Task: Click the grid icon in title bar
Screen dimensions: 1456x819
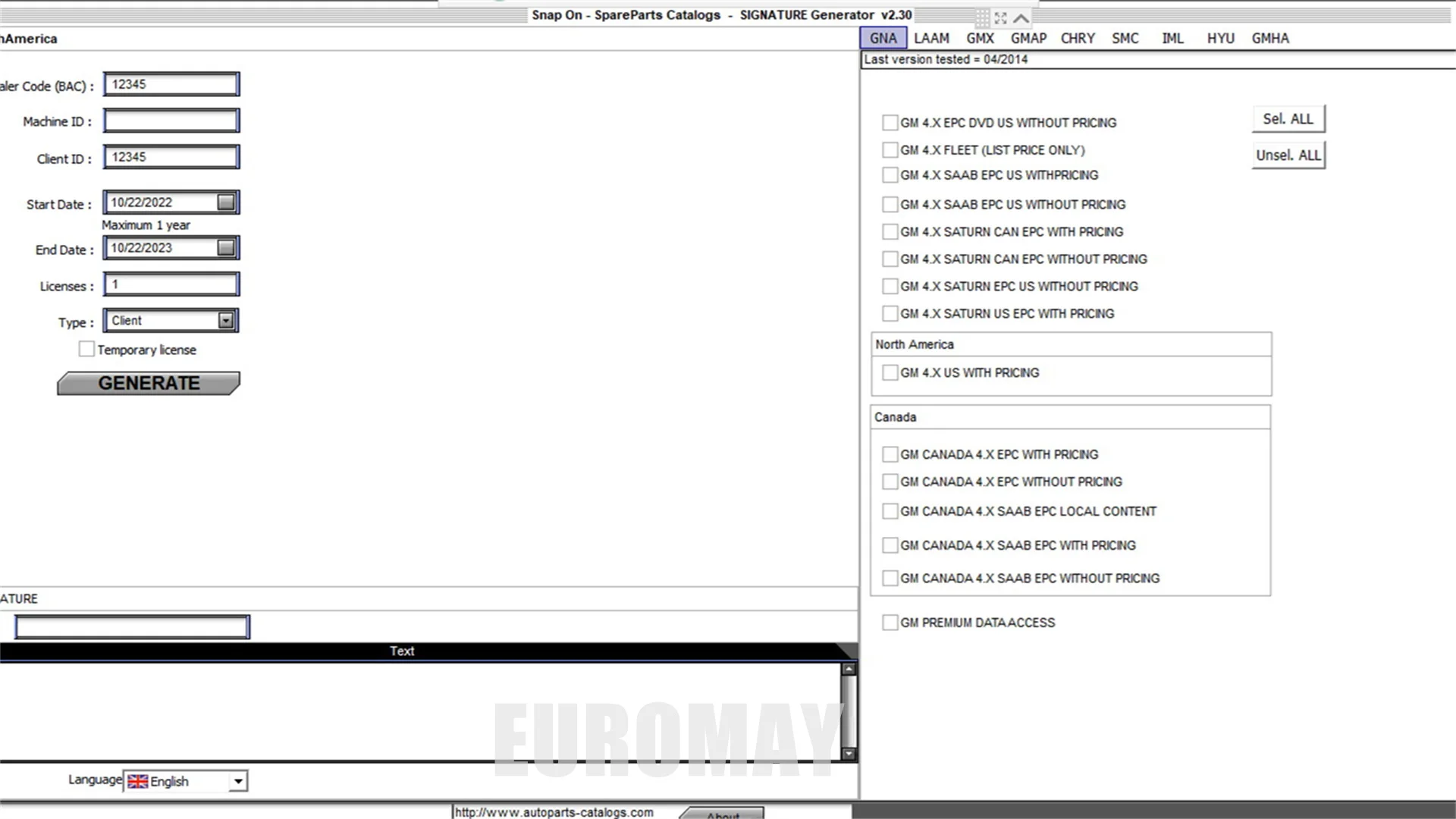Action: 982,18
